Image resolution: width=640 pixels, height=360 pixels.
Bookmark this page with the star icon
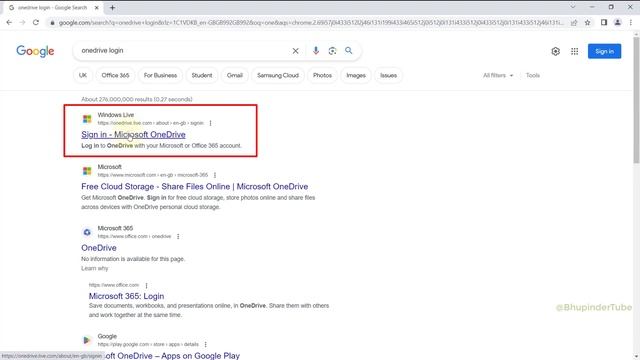[587, 23]
